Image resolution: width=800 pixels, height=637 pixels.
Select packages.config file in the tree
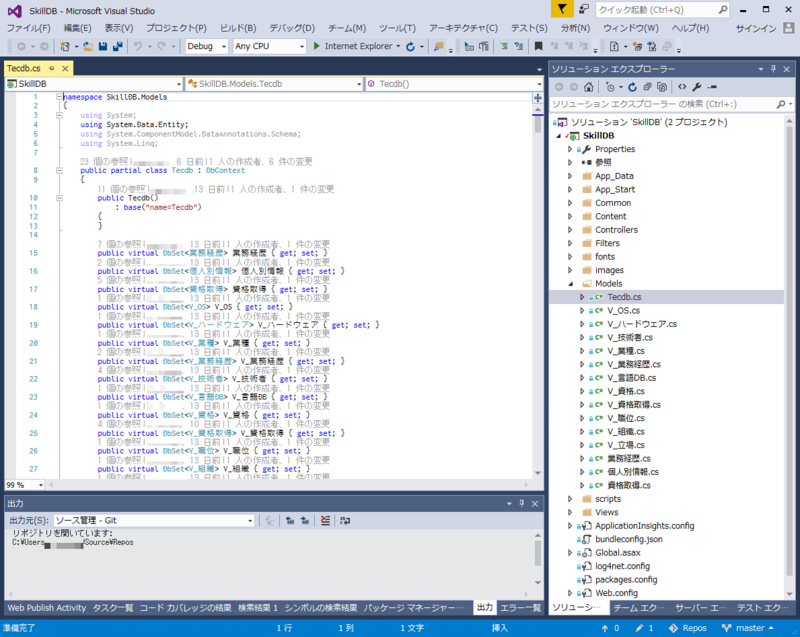pos(626,579)
